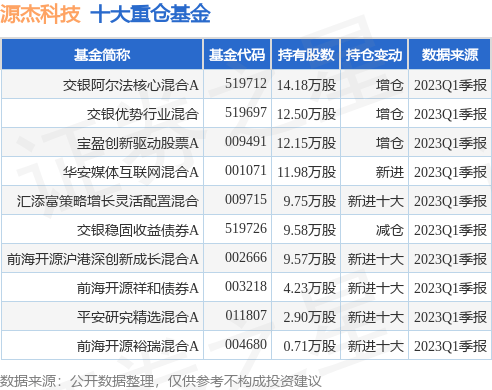Select fund 宝盈创新驱动股票A
This screenshot has height=390, width=492.
click(x=138, y=143)
